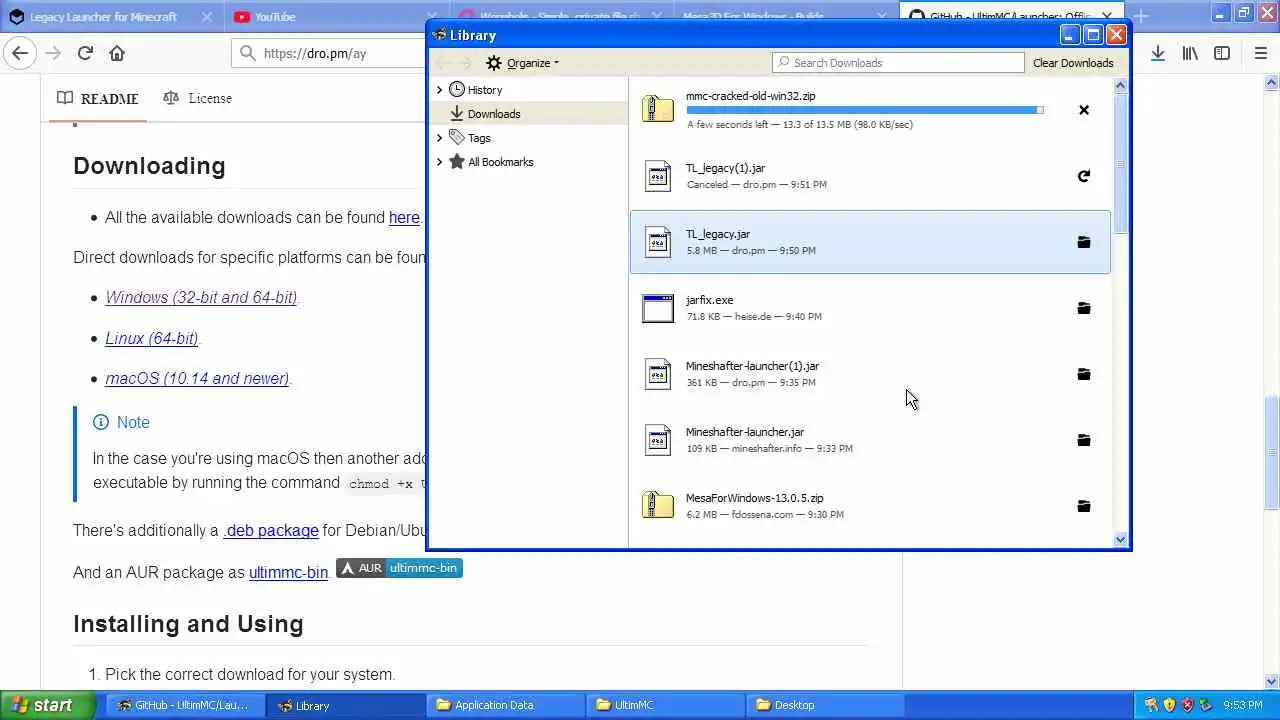This screenshot has height=720, width=1280.
Task: Open the License tab on GitHub
Action: click(197, 98)
